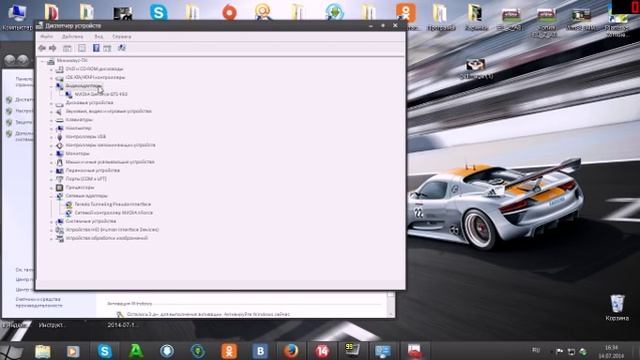Toggle the console tree toolbar icon

[67, 48]
